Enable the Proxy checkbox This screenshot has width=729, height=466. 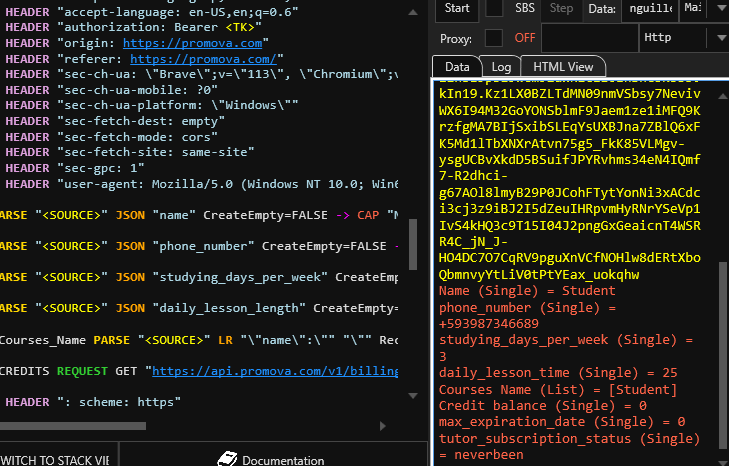(494, 38)
